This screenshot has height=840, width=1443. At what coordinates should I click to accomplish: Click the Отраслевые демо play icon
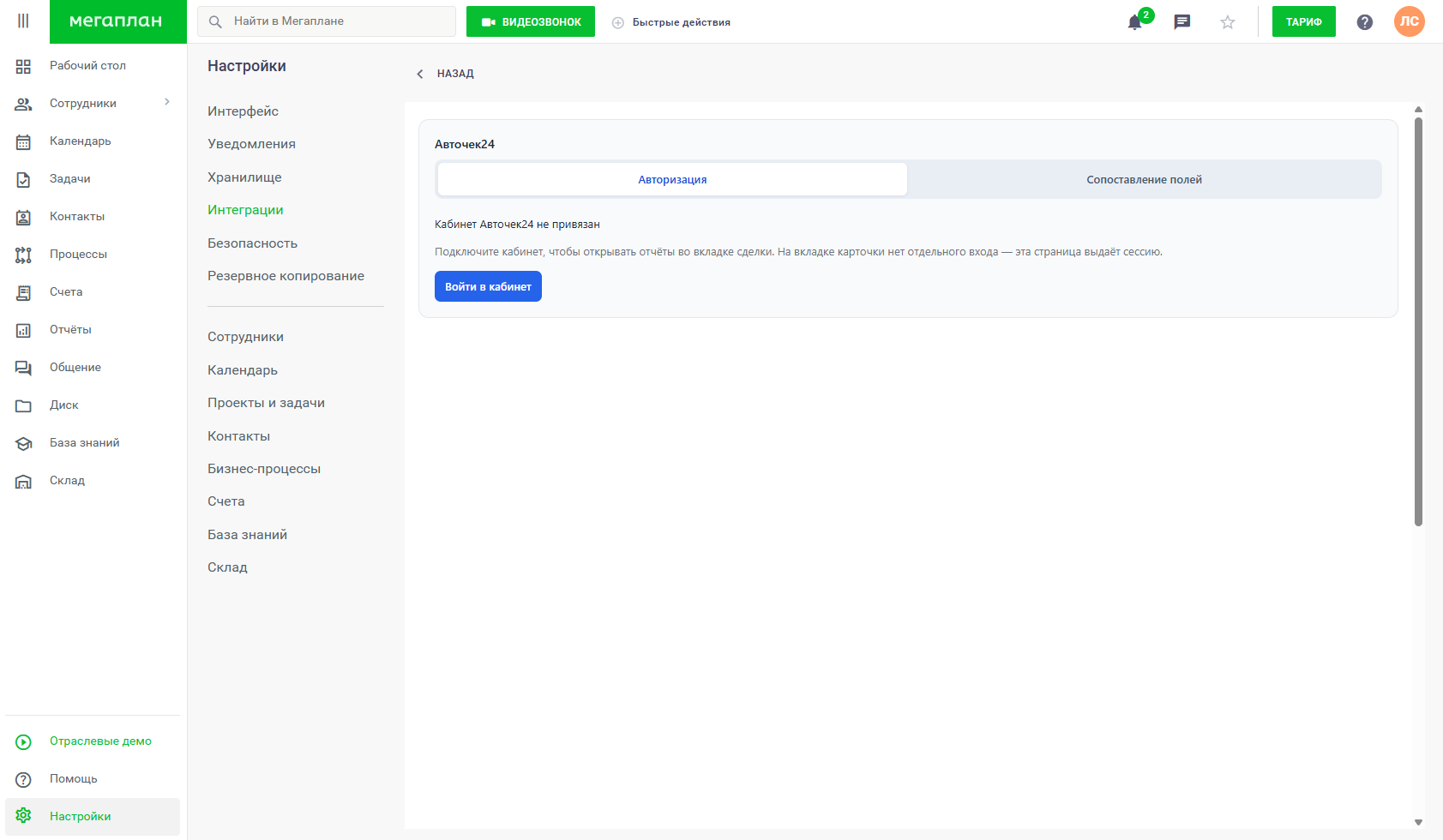tap(23, 741)
